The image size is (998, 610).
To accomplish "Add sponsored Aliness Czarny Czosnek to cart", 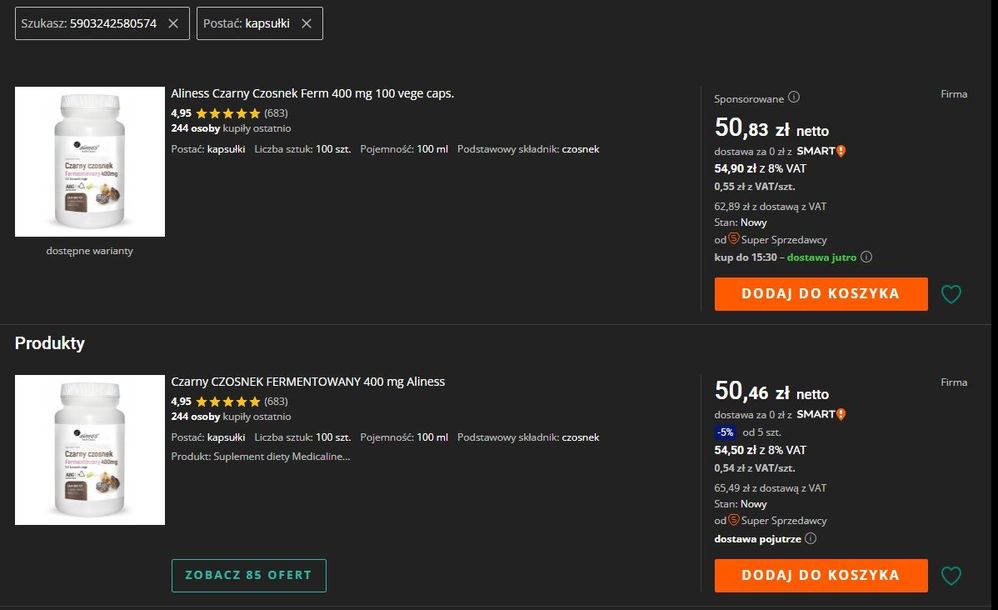I will [x=820, y=294].
